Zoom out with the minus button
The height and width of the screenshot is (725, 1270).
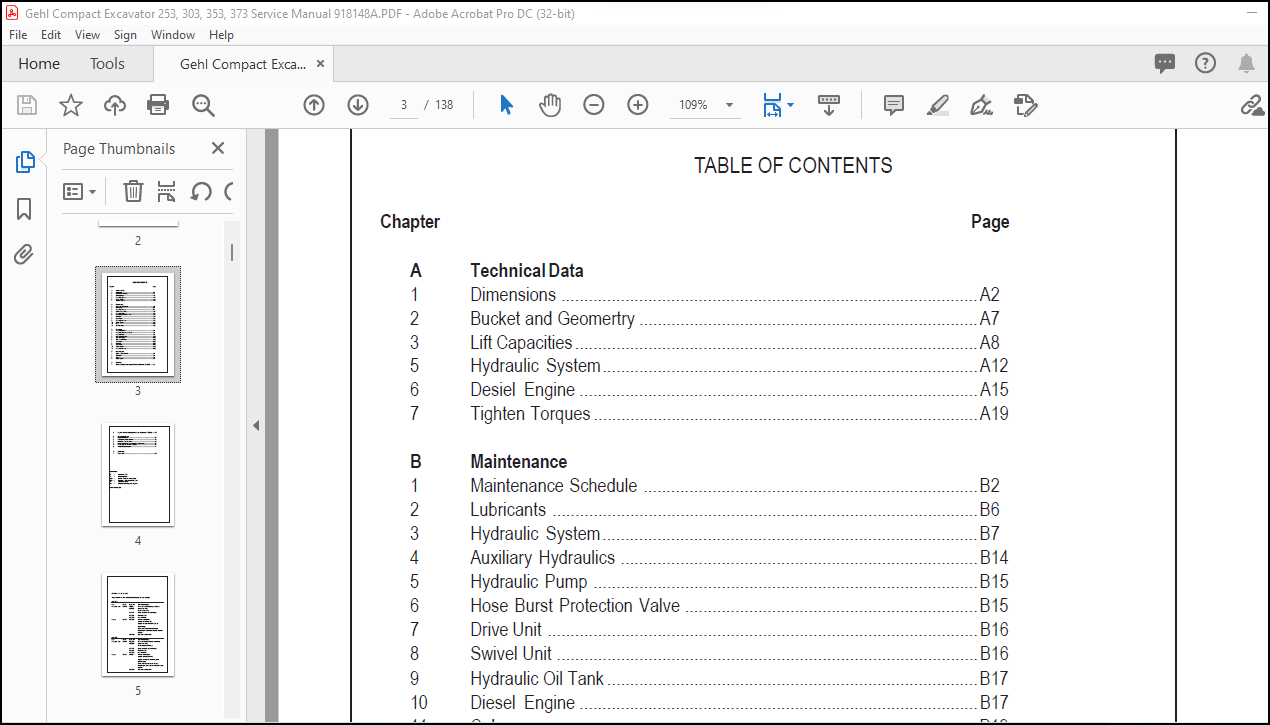click(594, 105)
